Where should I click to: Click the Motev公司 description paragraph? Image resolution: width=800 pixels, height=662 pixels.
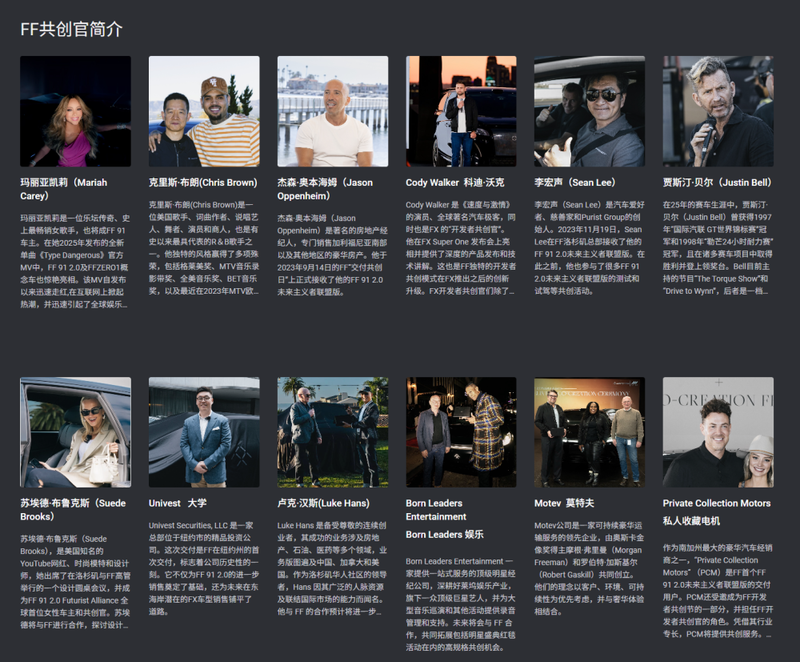589,568
